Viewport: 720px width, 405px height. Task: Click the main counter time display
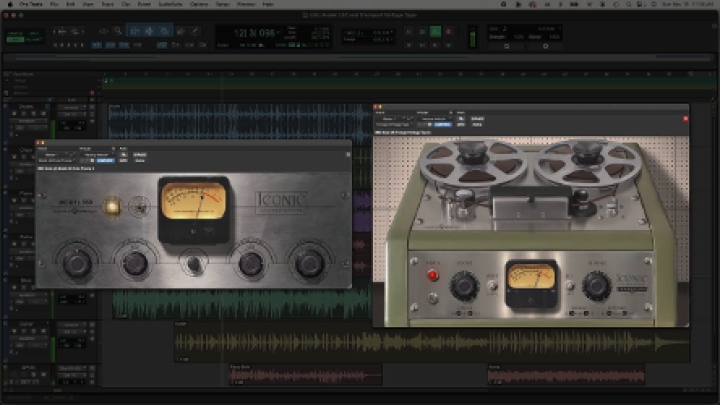(x=254, y=33)
